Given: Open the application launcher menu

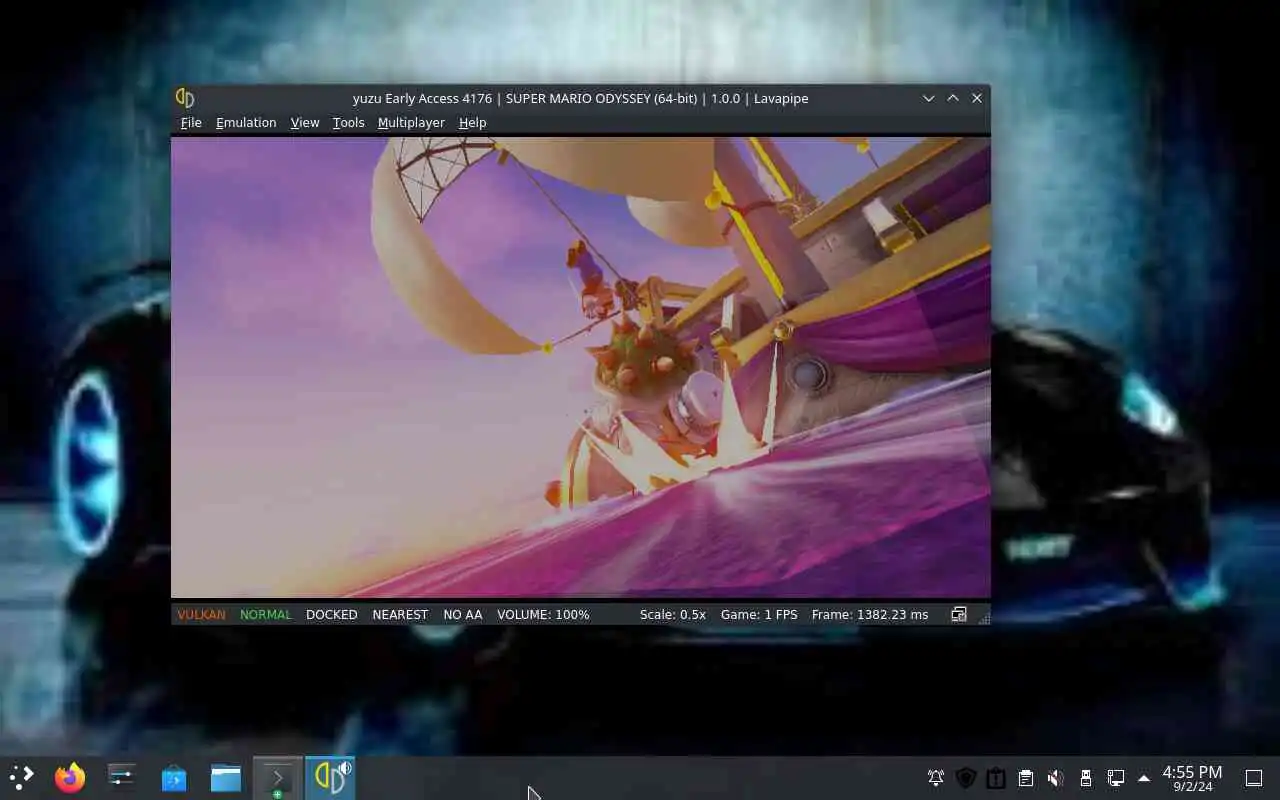Looking at the screenshot, I should (x=21, y=777).
